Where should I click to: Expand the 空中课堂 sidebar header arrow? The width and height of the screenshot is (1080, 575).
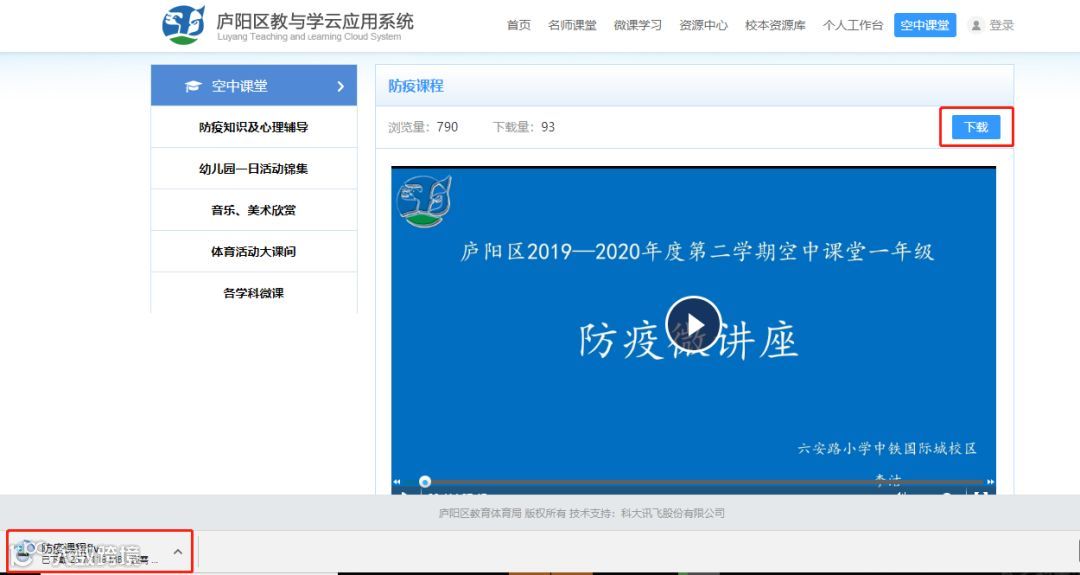click(340, 86)
